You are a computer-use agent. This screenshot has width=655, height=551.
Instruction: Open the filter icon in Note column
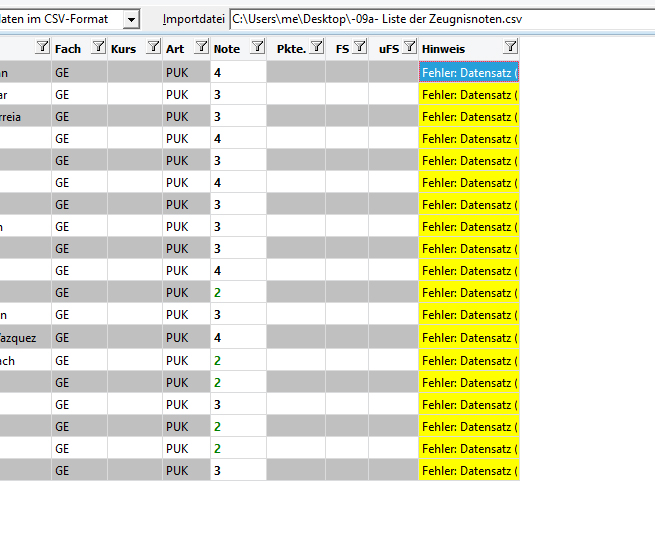(x=257, y=46)
